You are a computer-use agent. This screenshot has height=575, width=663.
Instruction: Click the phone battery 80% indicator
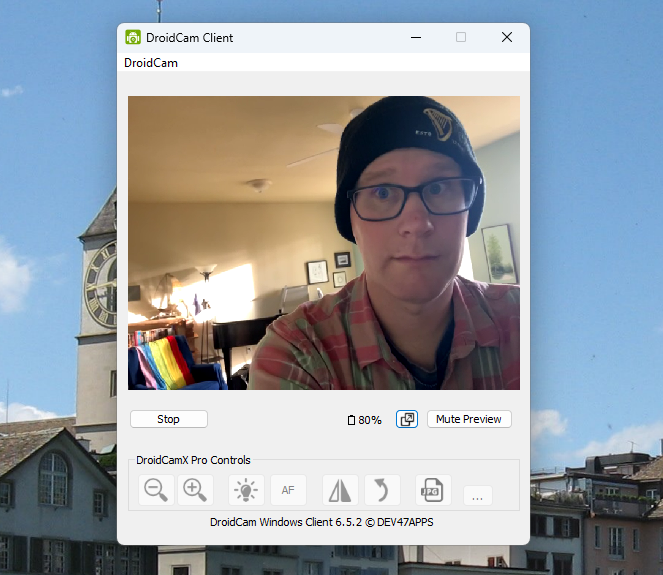[364, 420]
